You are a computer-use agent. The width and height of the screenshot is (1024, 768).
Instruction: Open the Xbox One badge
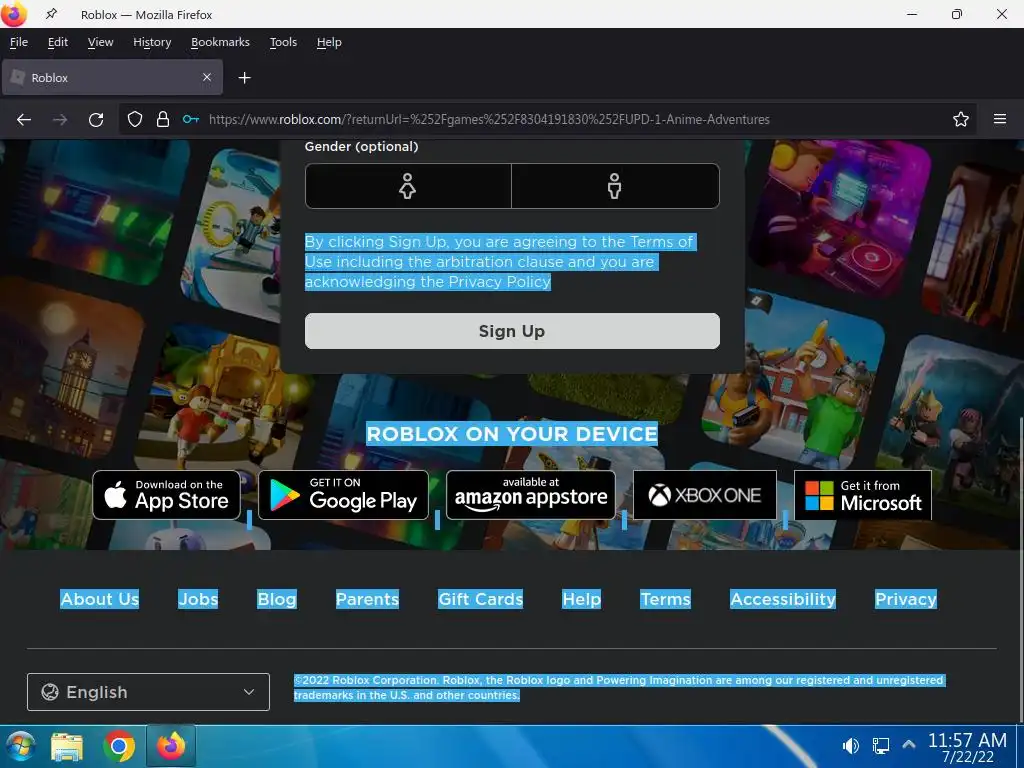[x=705, y=495]
